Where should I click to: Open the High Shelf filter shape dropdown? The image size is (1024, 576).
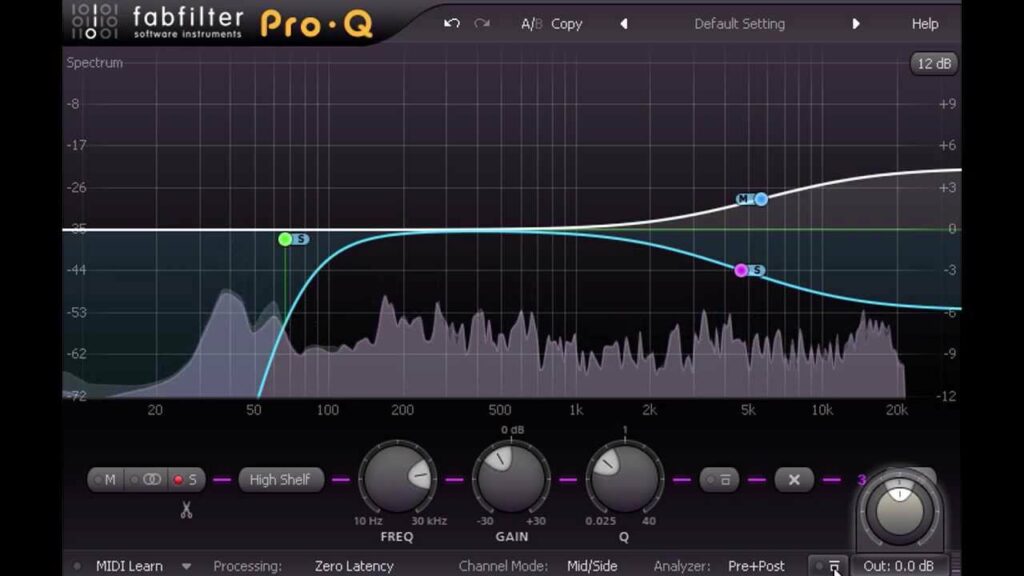(x=279, y=480)
